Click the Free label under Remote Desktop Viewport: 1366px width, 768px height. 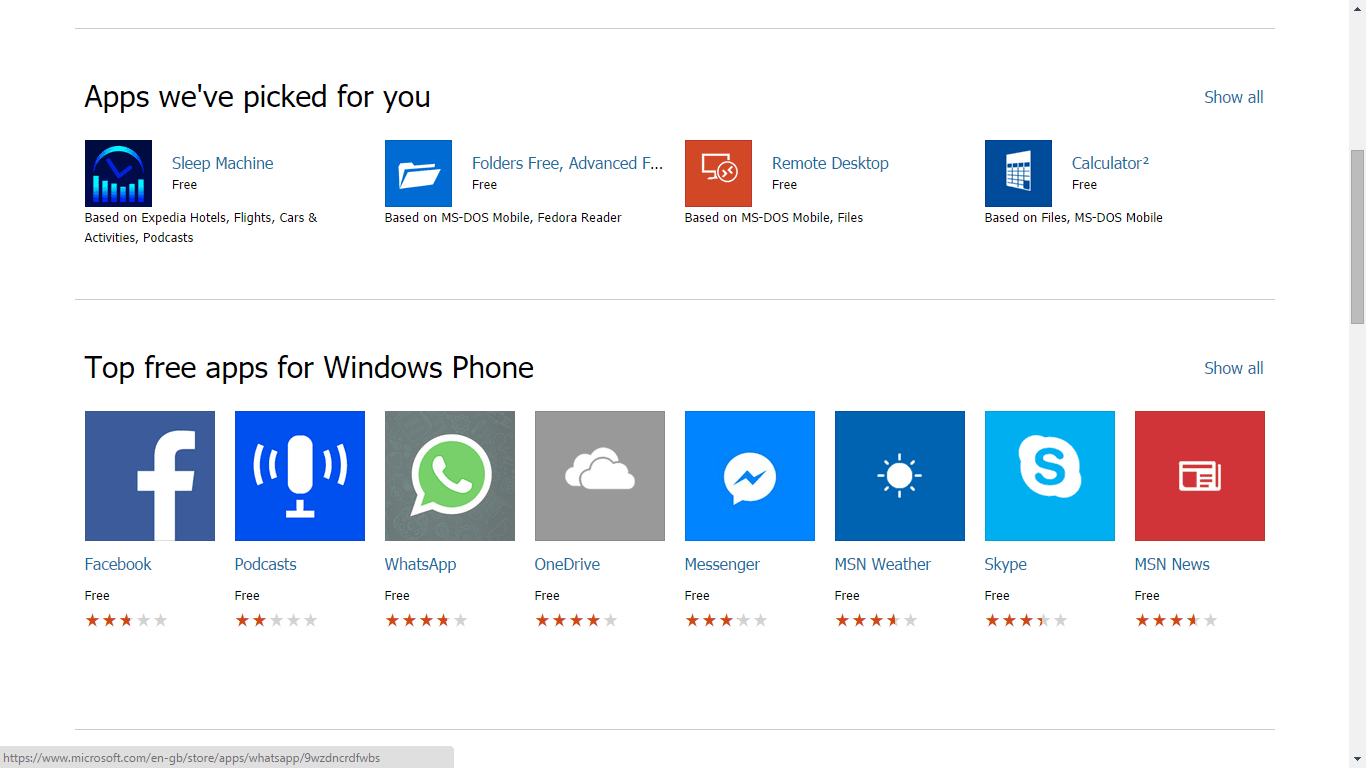784,185
